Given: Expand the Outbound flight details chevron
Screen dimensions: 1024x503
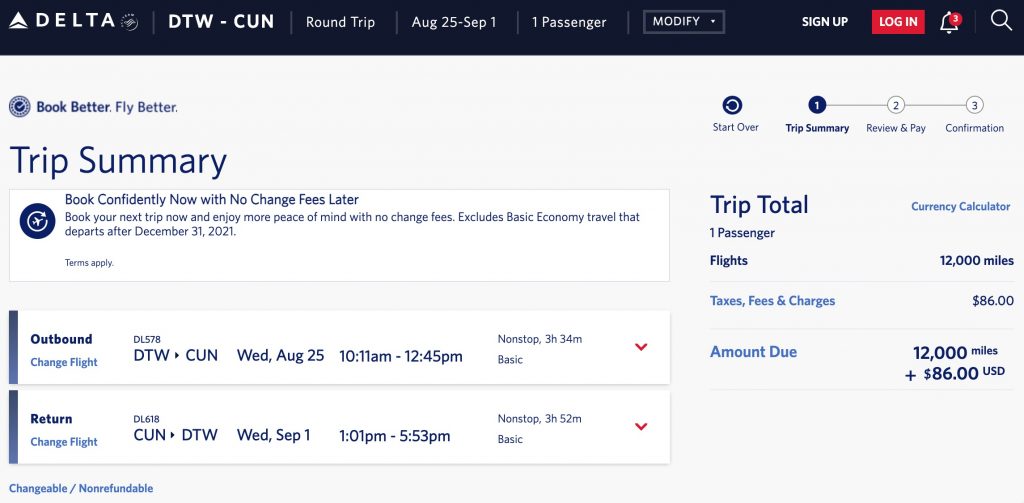Looking at the screenshot, I should [641, 347].
